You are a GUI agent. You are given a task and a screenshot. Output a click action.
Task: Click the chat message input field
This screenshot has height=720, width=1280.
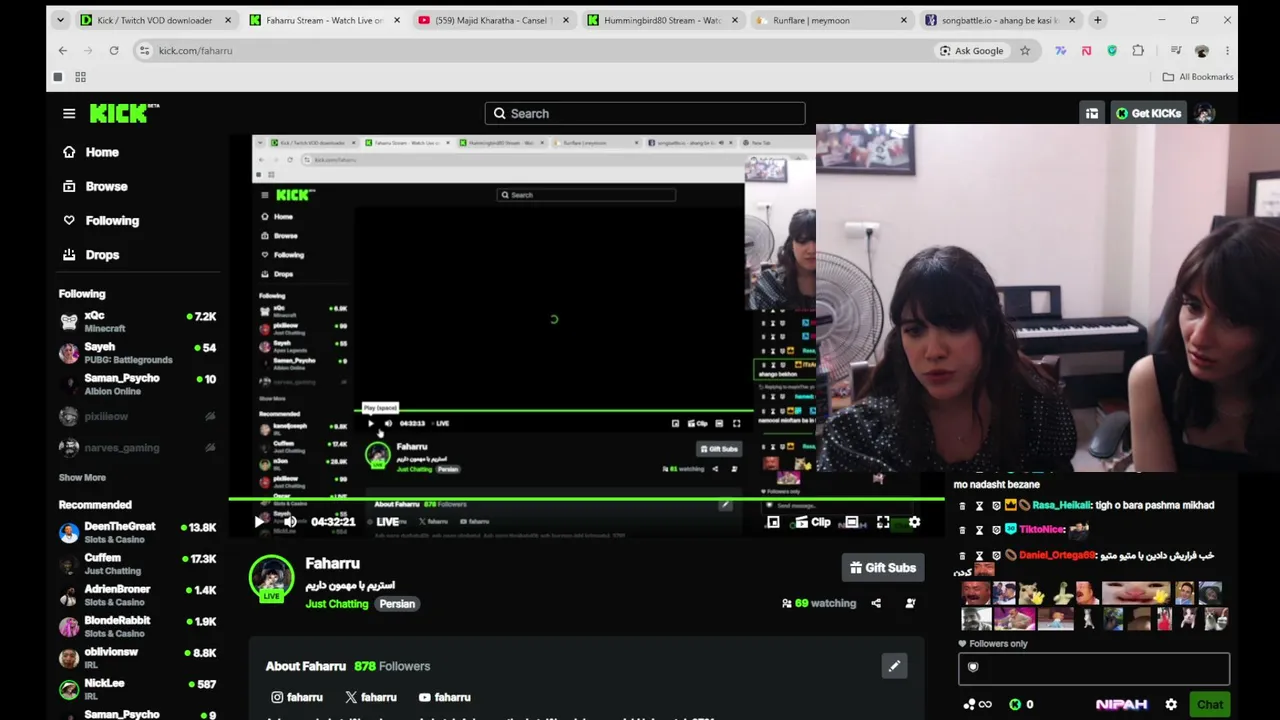[x=1094, y=669]
